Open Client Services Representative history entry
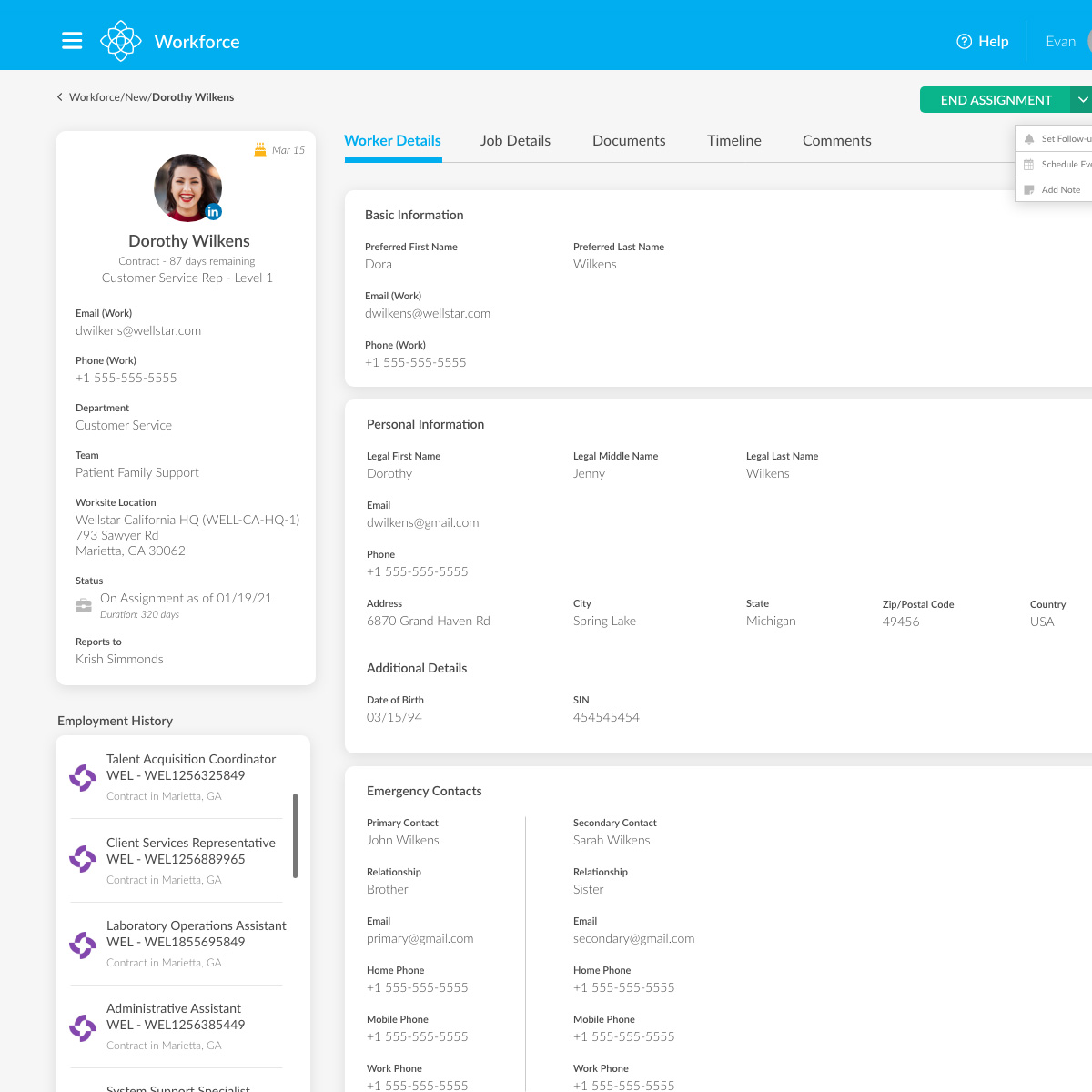This screenshot has height=1092, width=1092. (x=177, y=861)
